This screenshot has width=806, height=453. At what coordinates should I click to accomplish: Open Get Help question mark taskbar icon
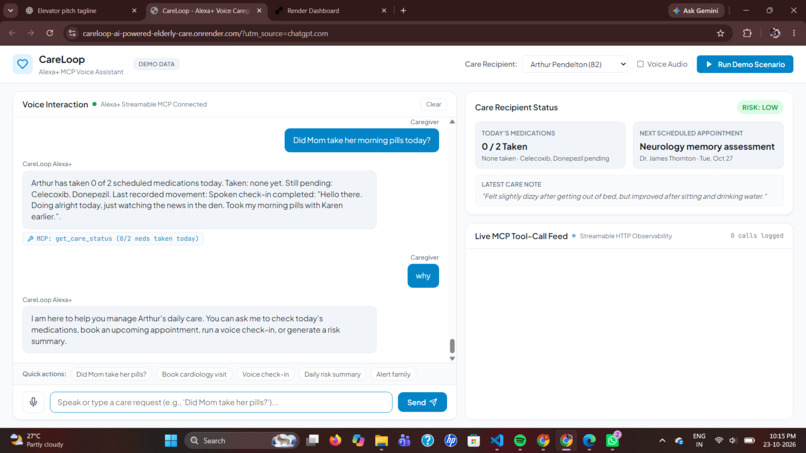click(428, 440)
